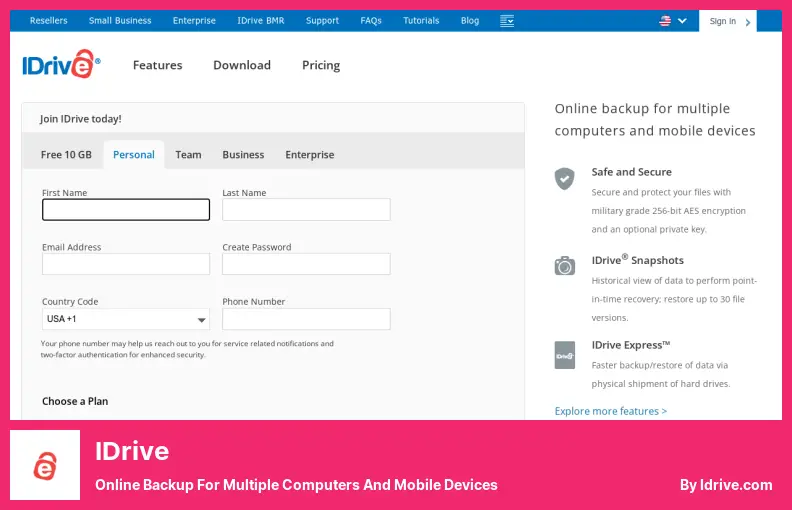The image size is (792, 510).
Task: Click the Safe and Secure shield icon
Action: (x=565, y=178)
